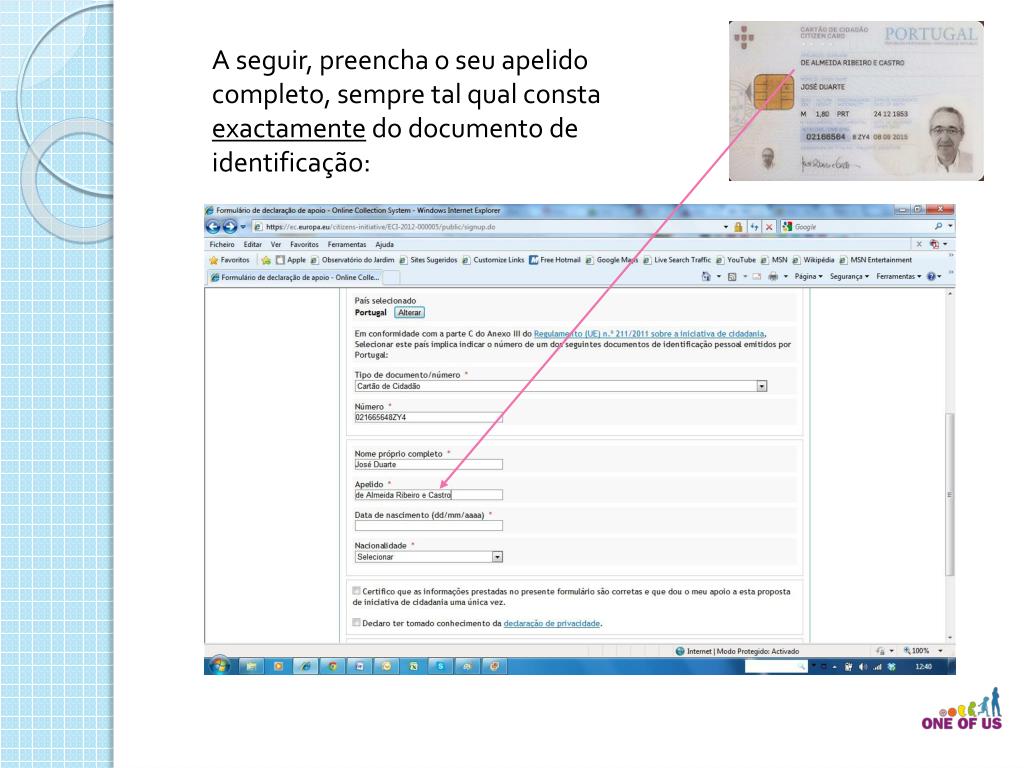Click the security lock icon in address bar
The image size is (1024, 768).
[x=738, y=227]
